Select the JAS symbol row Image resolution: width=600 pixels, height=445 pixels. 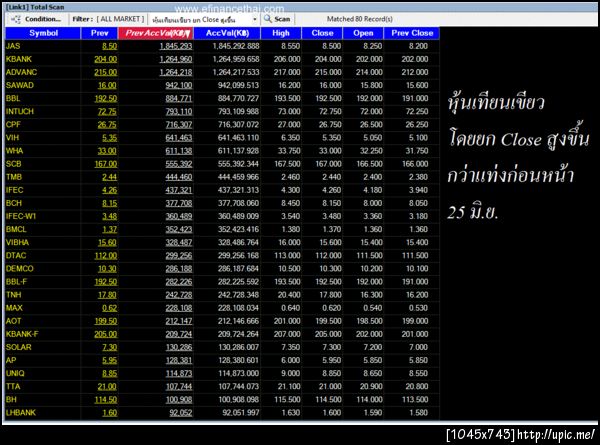click(222, 46)
